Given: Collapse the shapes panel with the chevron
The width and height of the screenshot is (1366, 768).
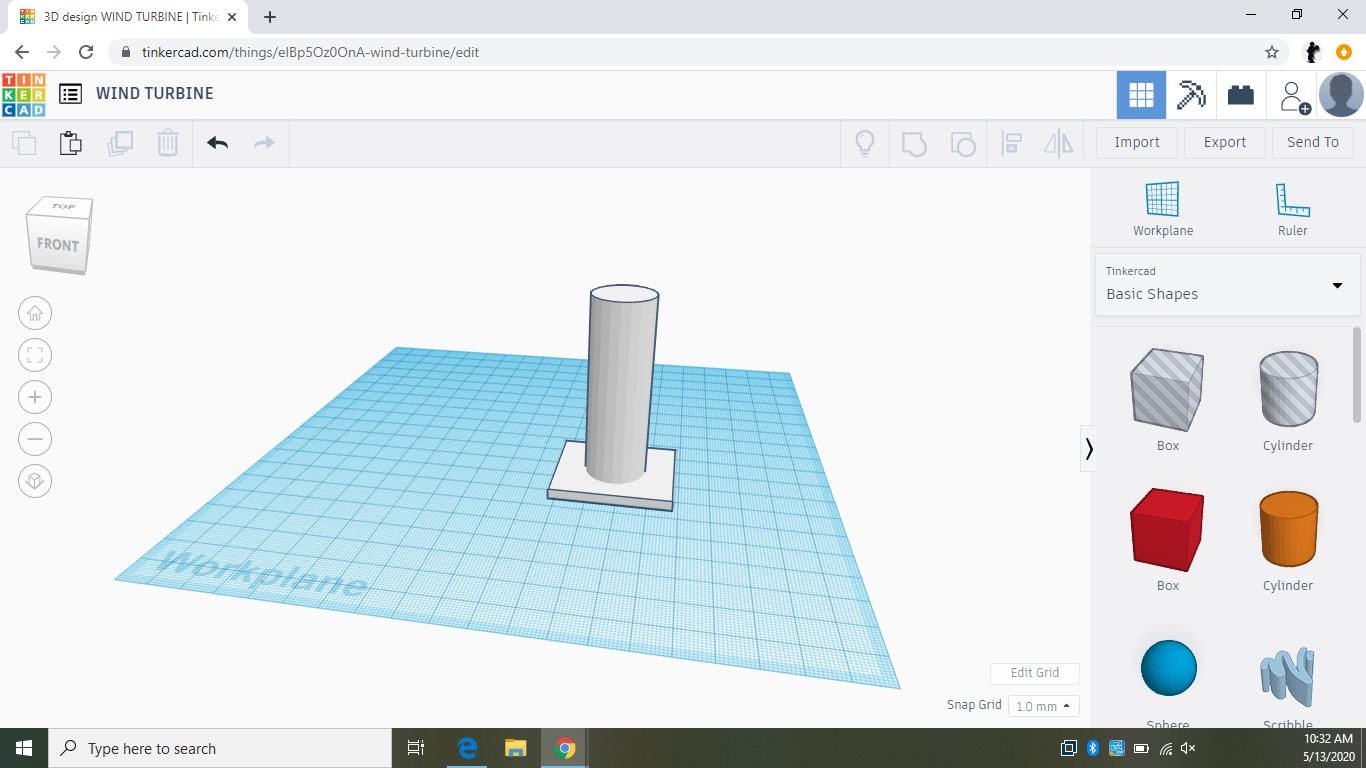Looking at the screenshot, I should (x=1089, y=449).
